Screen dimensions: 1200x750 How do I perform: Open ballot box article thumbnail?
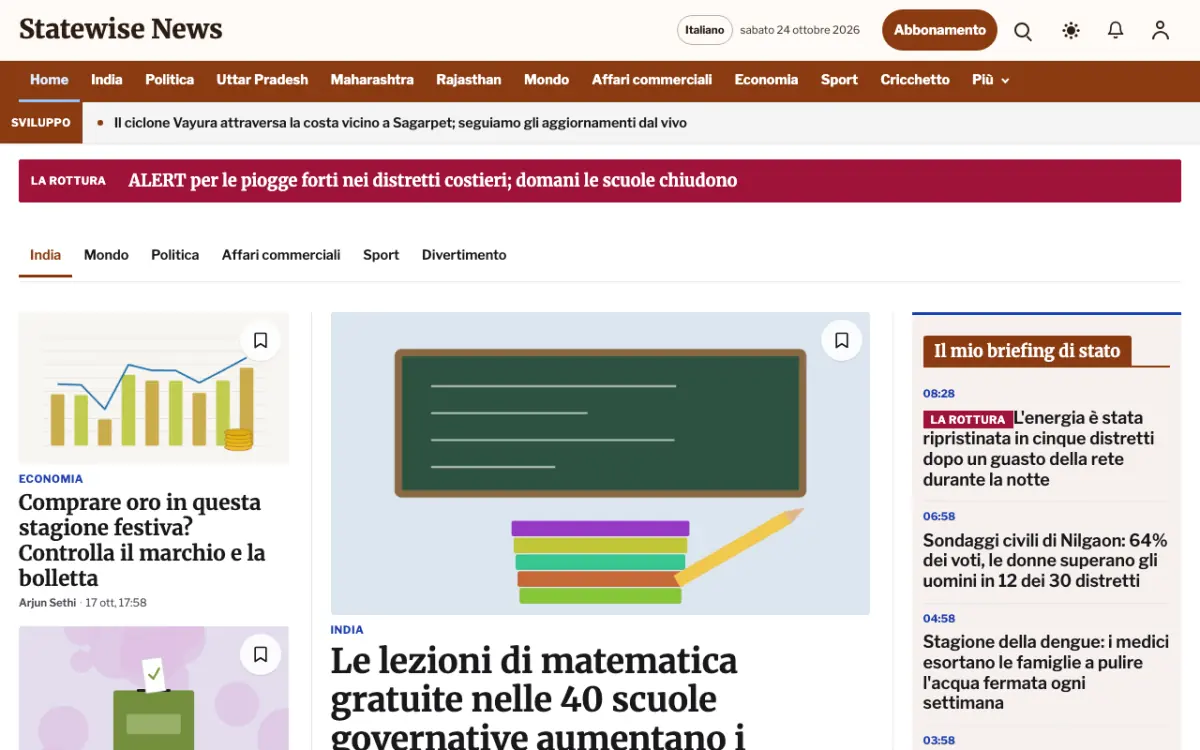pos(154,688)
